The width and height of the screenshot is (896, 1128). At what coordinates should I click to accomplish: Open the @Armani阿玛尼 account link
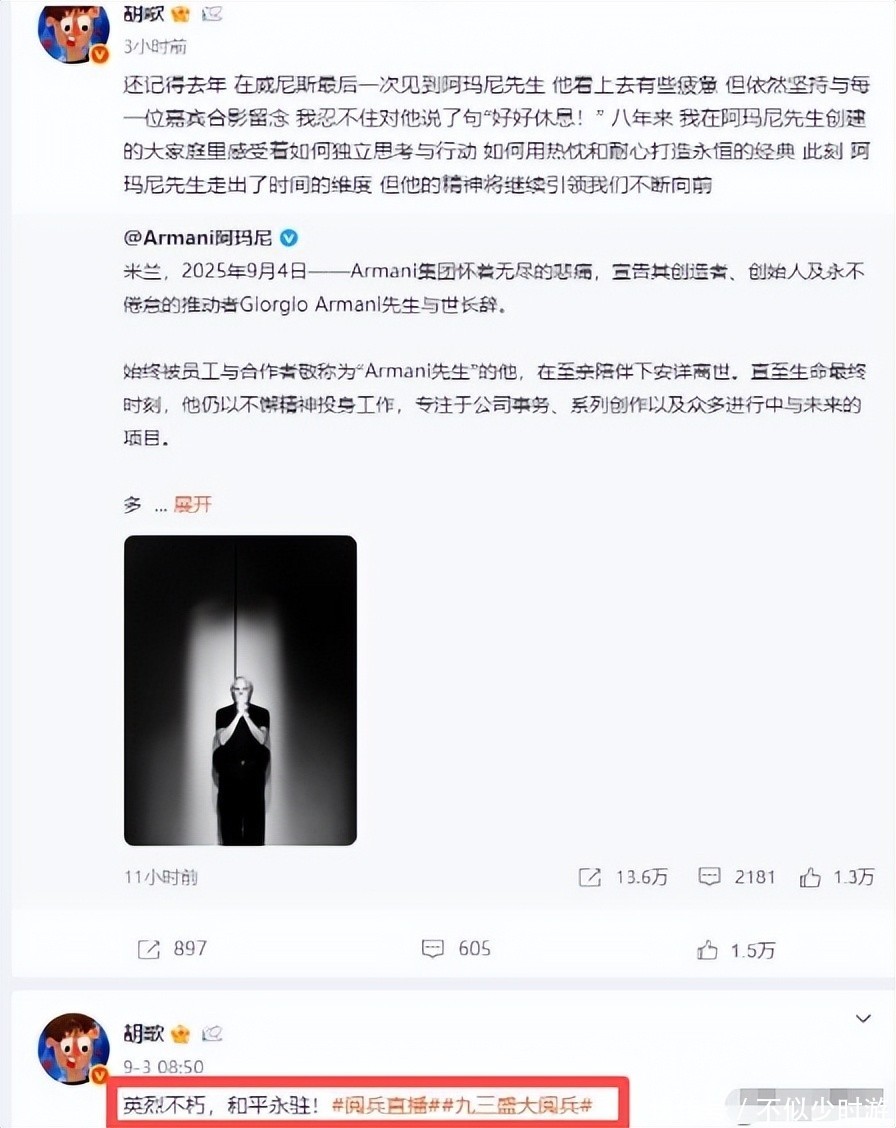click(197, 237)
